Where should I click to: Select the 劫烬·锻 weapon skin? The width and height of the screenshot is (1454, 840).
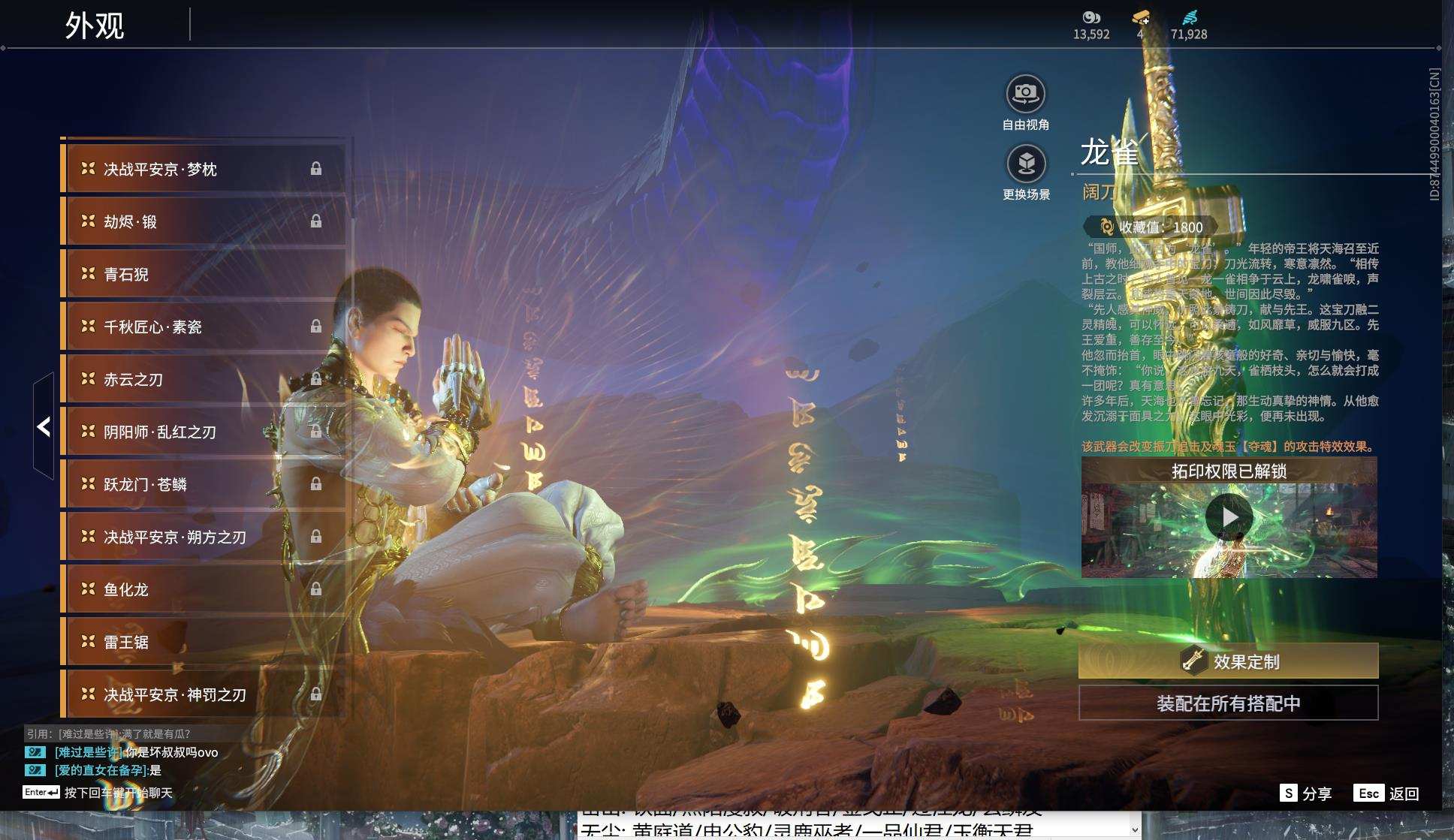point(203,221)
